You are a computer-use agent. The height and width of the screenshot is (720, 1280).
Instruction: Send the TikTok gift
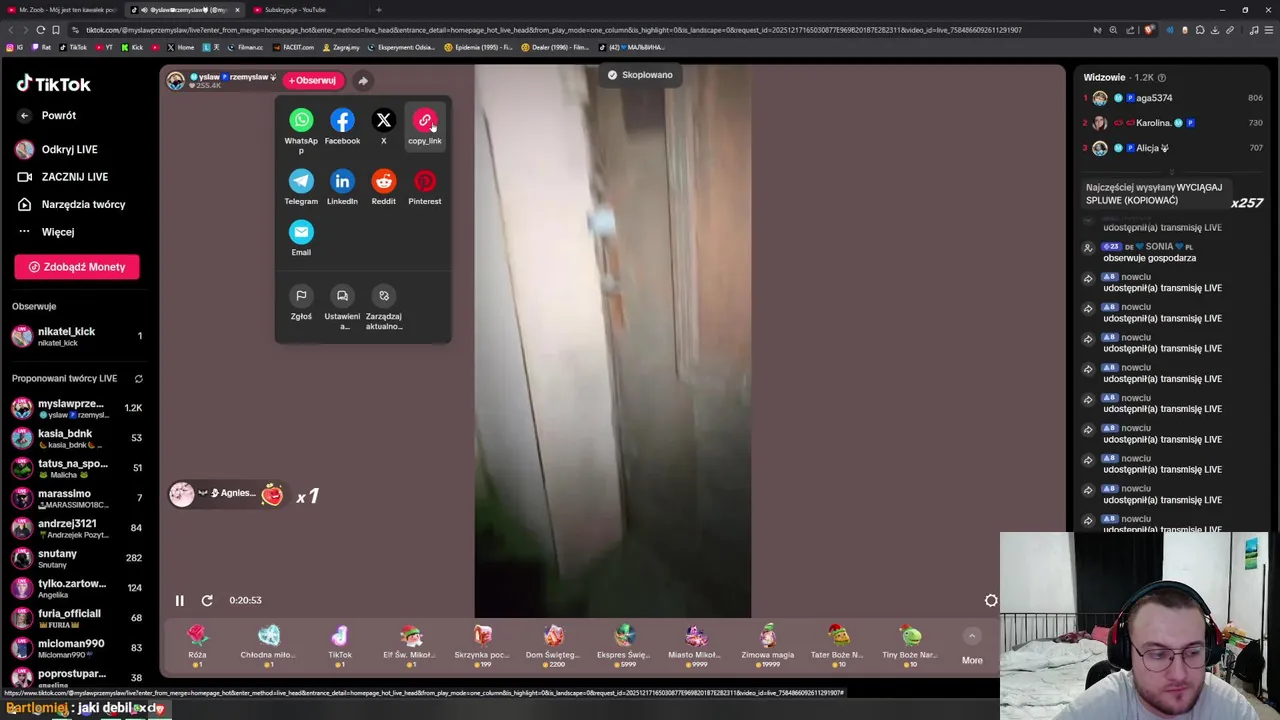[340, 645]
